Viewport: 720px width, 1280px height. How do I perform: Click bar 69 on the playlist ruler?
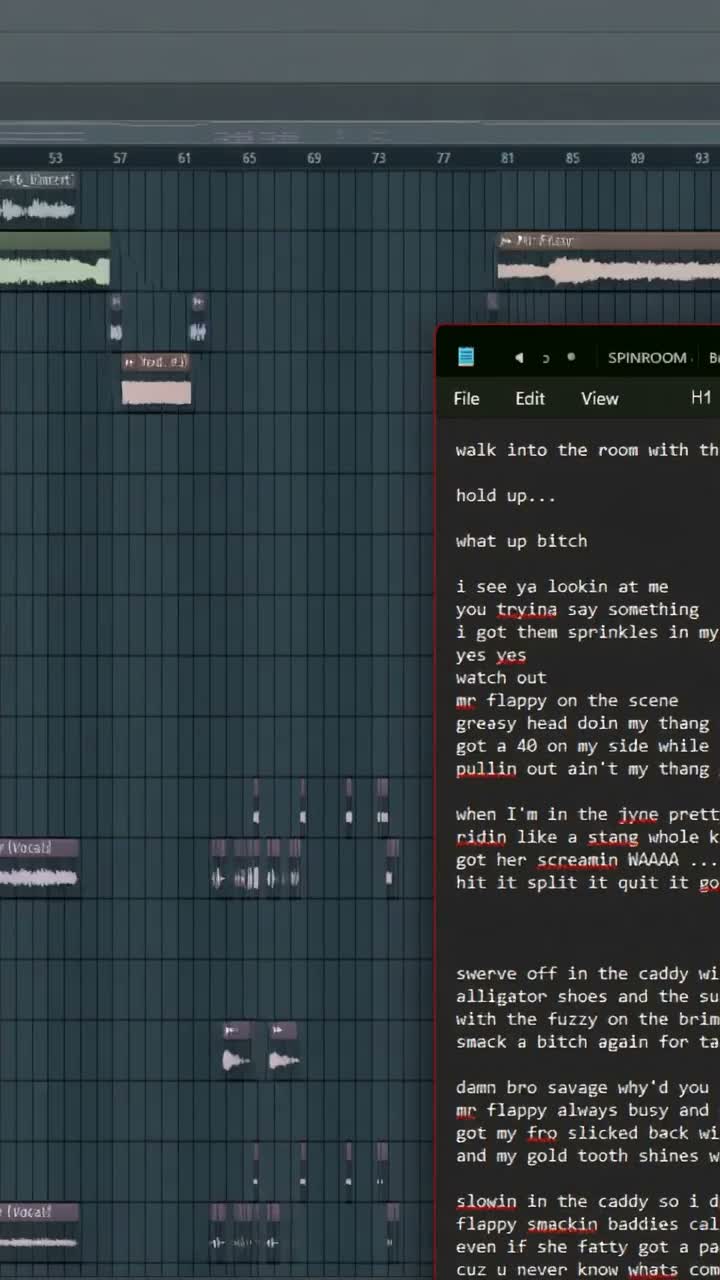pyautogui.click(x=314, y=158)
